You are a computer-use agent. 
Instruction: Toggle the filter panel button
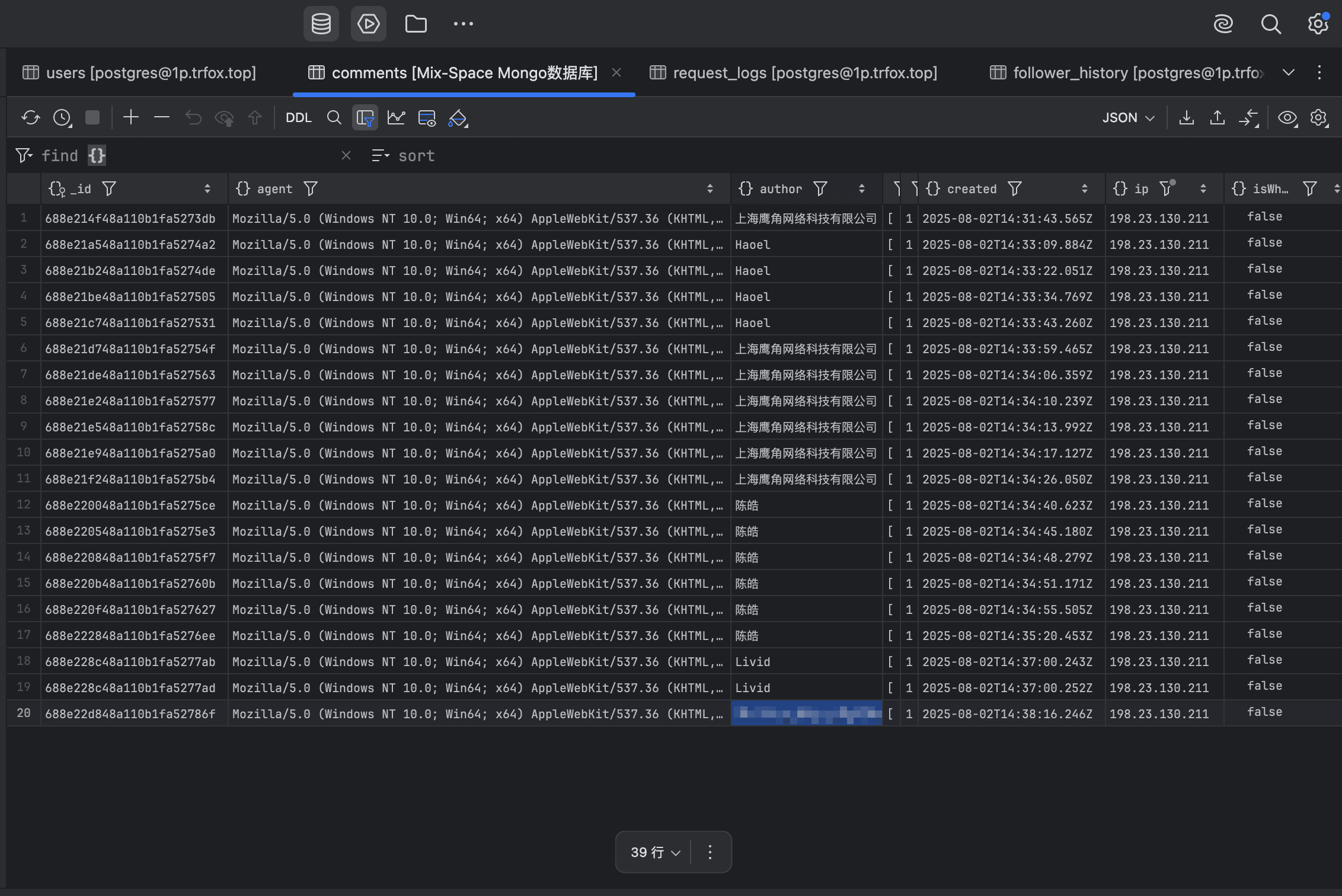365,117
